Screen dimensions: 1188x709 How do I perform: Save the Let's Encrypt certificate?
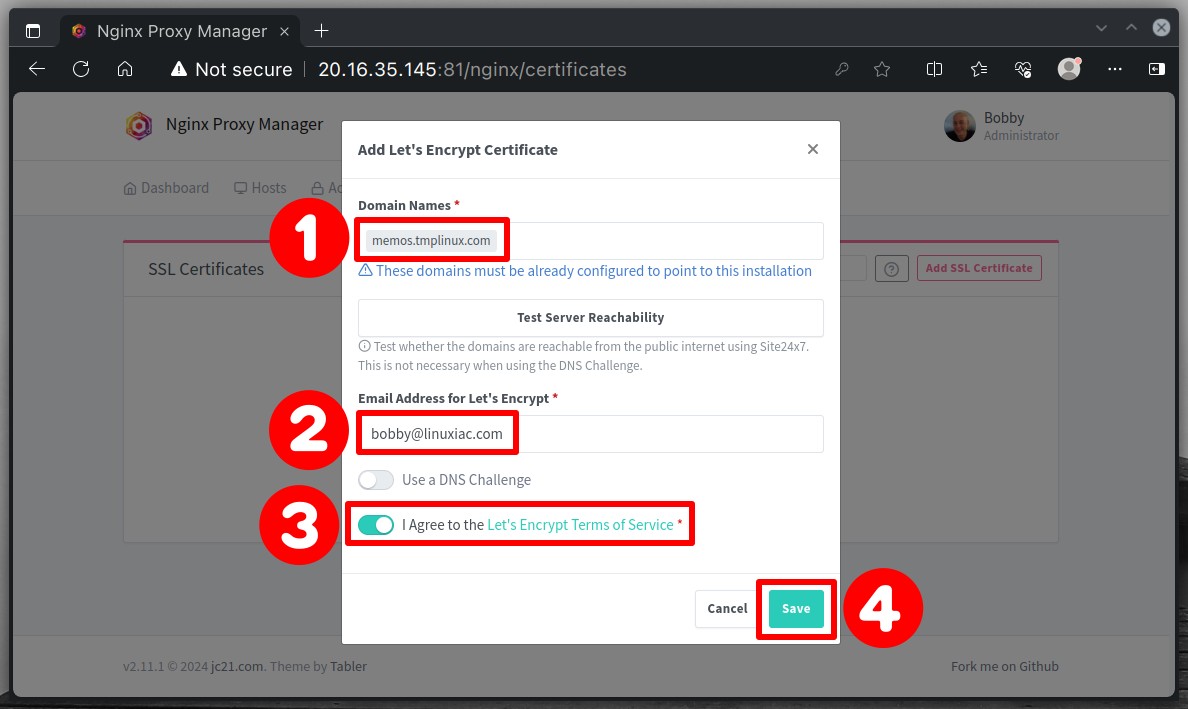pyautogui.click(x=796, y=608)
